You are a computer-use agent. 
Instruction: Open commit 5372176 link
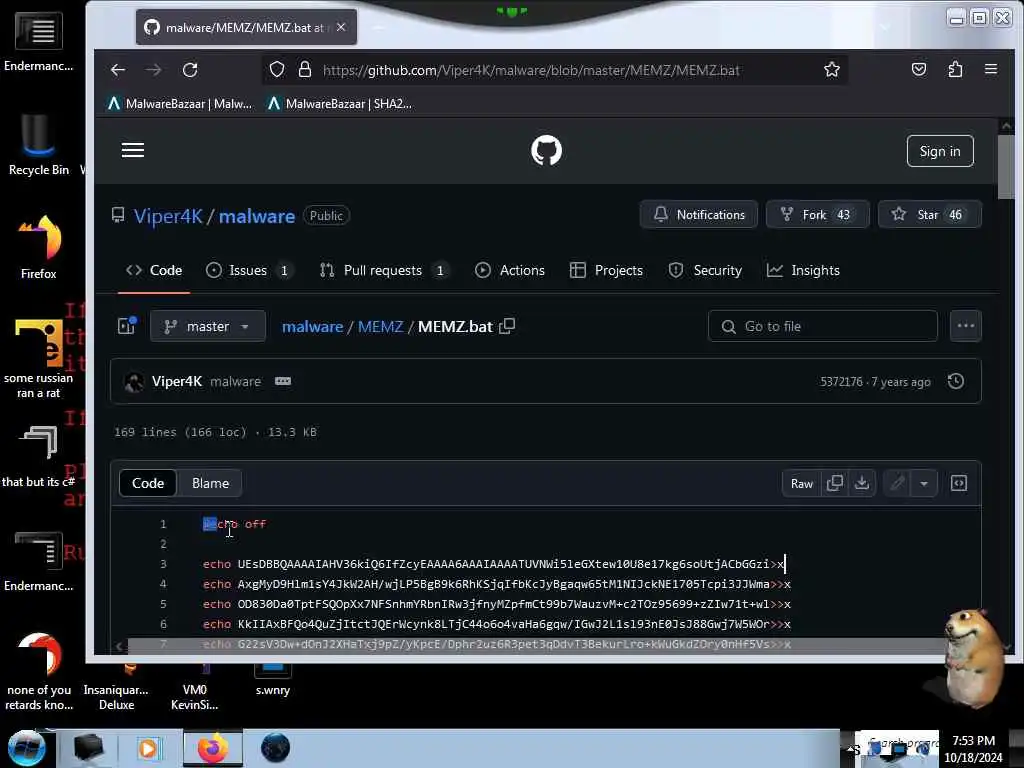[841, 381]
